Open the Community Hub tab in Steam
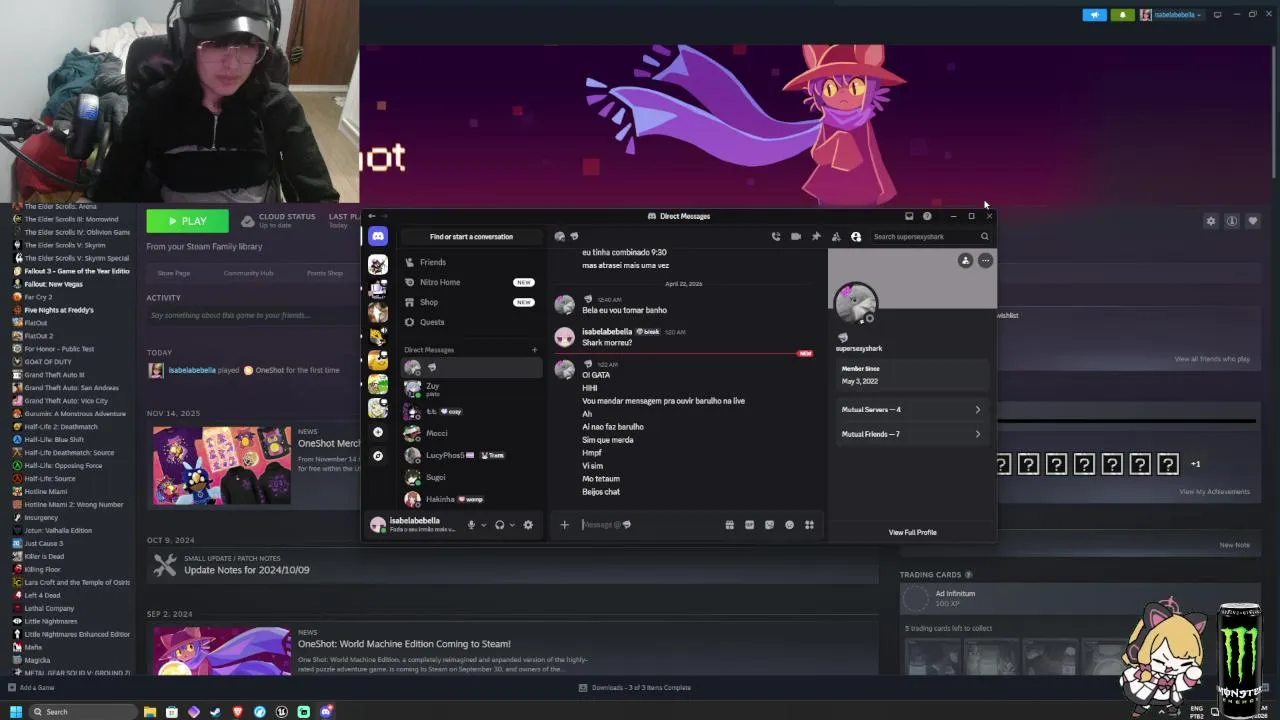1280x720 pixels. [248, 273]
